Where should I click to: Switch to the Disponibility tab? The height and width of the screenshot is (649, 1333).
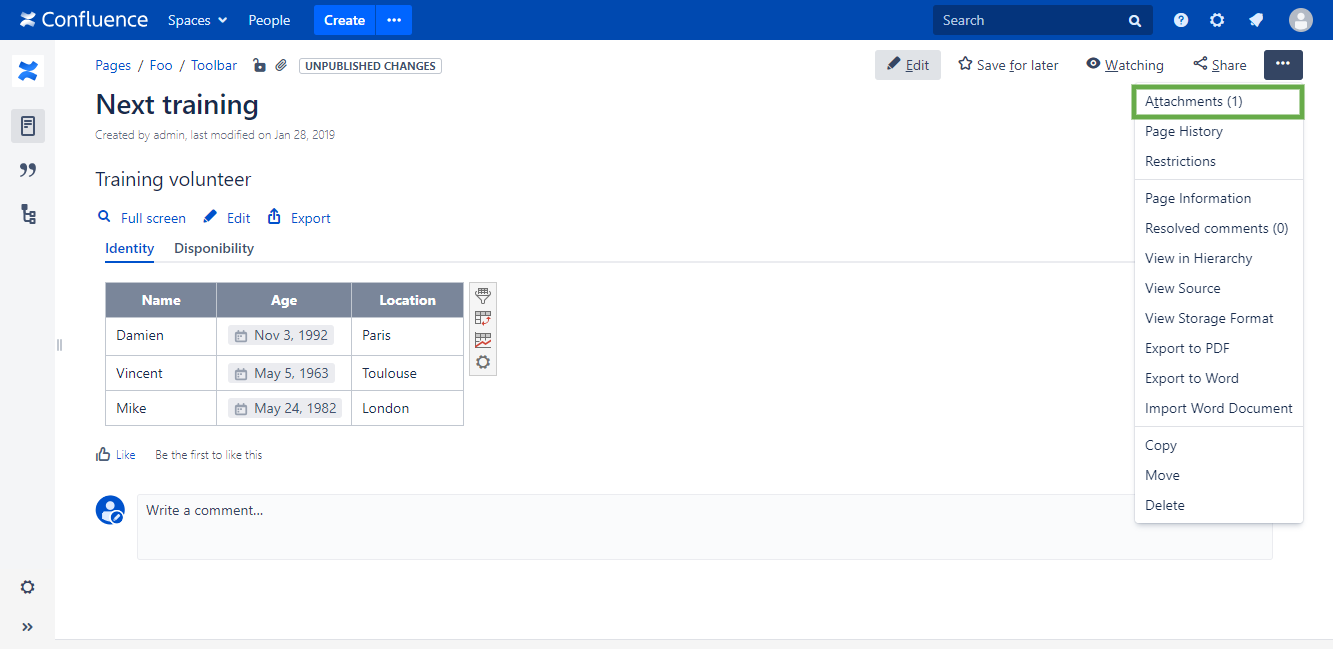(214, 249)
